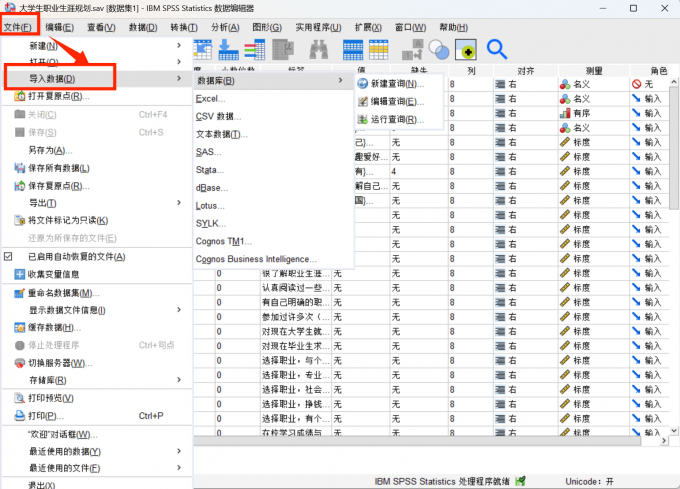This screenshot has width=680, height=489.
Task: Toggle the auto-recovery files enabled checkbox
Action: pyautogui.click(x=7, y=257)
